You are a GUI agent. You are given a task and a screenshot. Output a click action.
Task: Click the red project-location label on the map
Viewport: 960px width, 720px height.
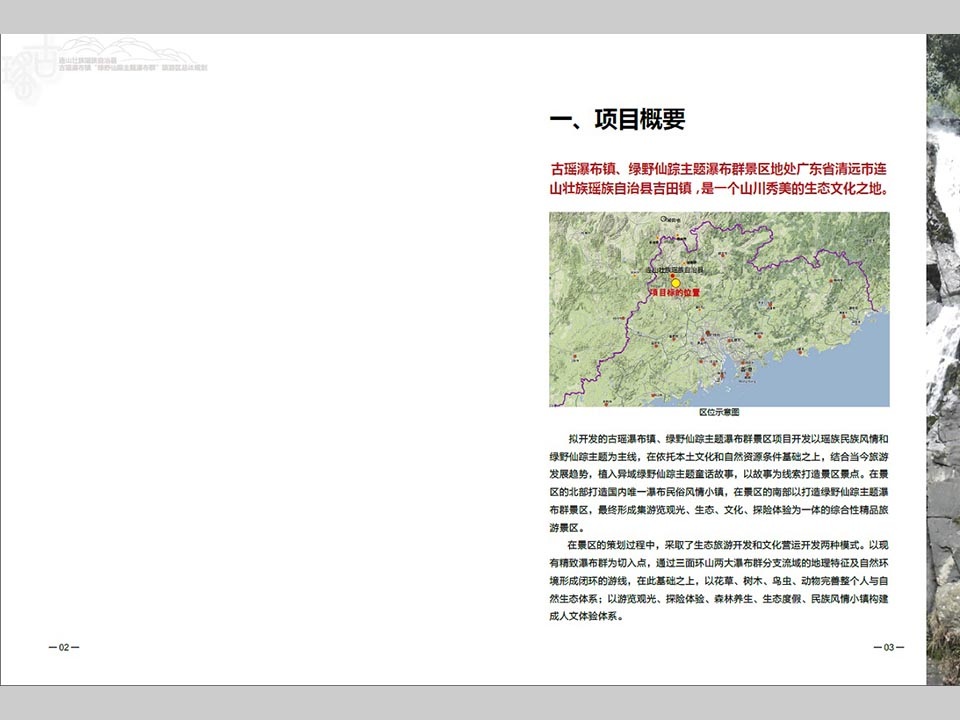point(675,293)
